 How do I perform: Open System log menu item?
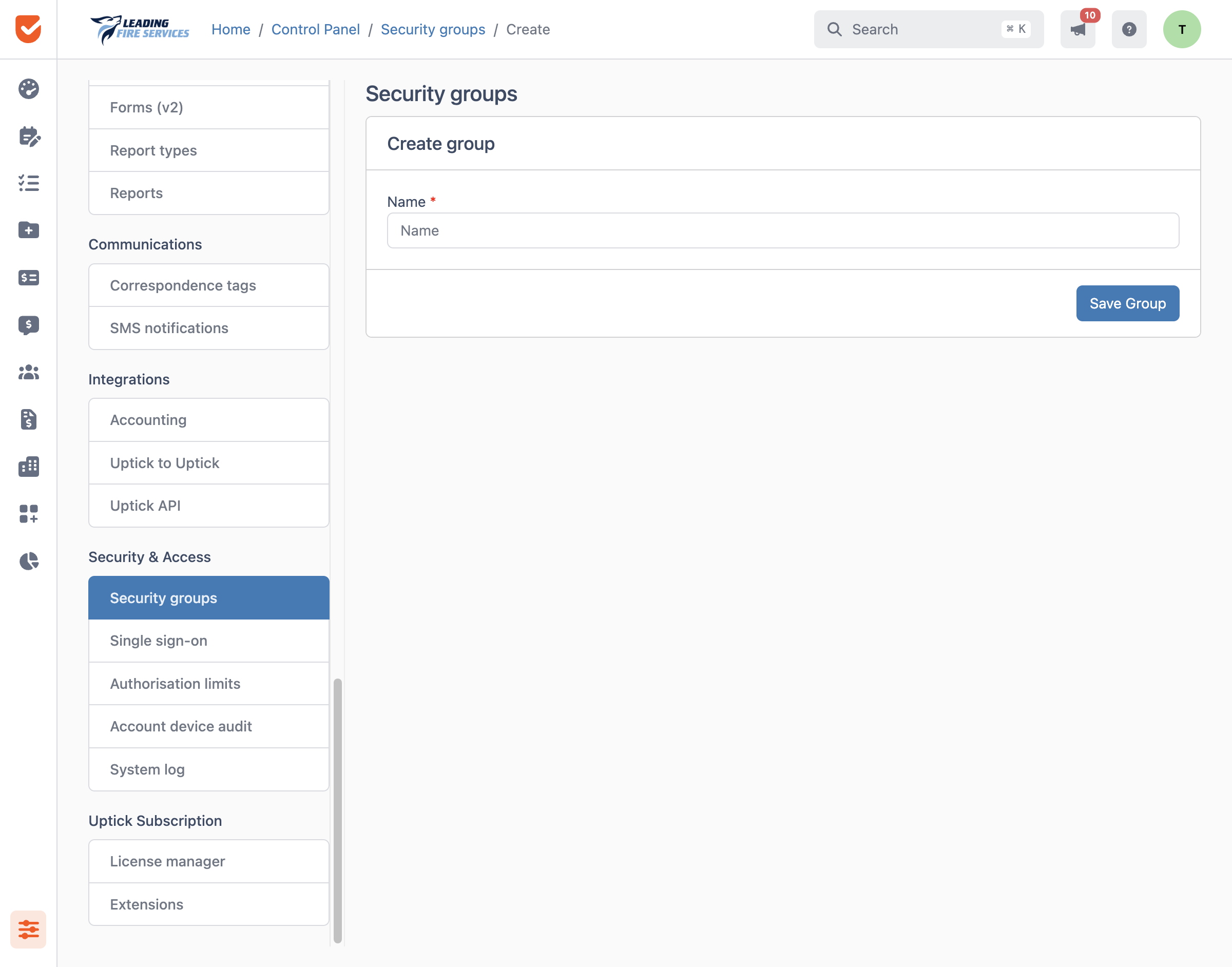[209, 769]
